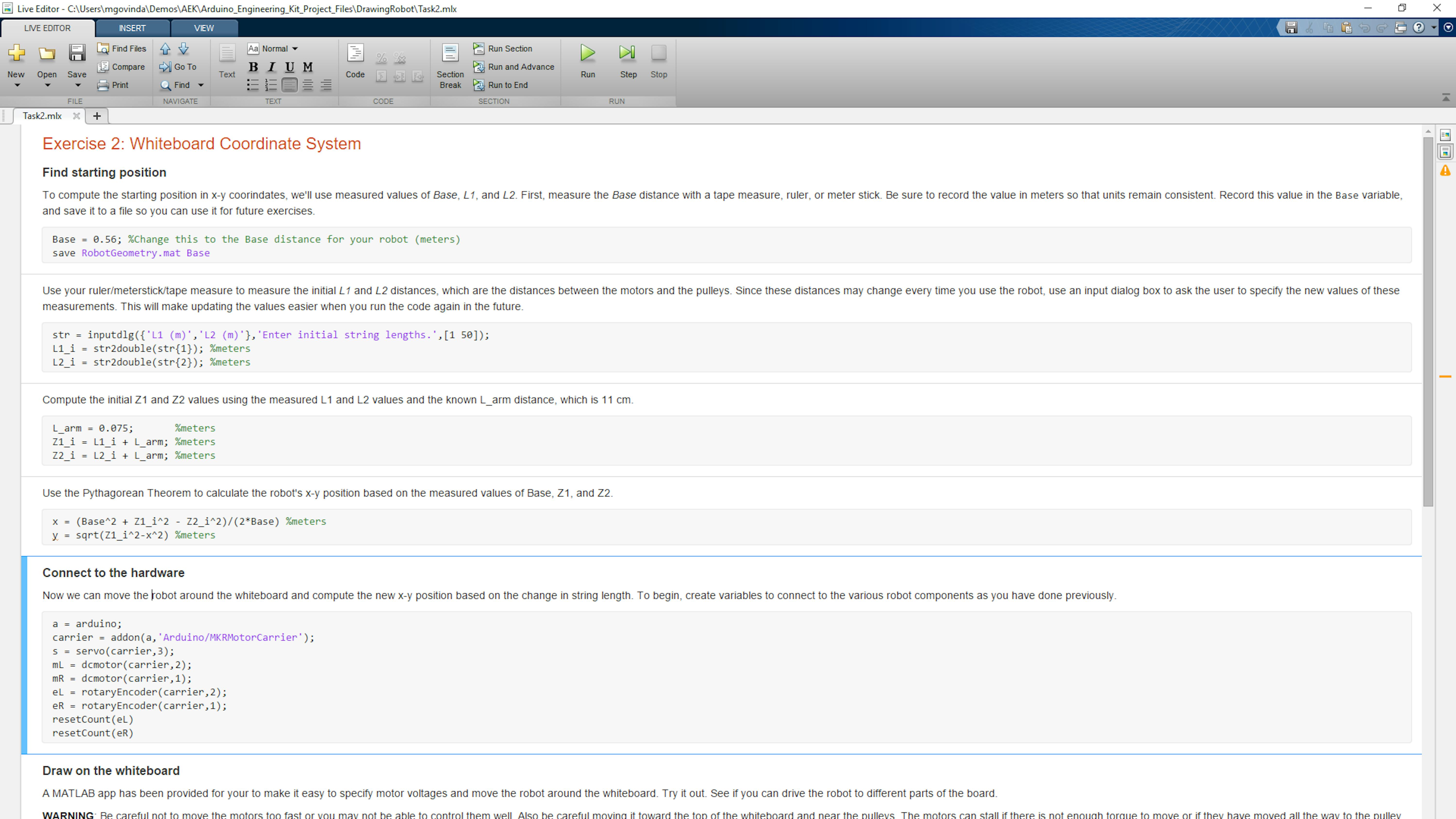Show outputs on right view icon

[x=1445, y=135]
